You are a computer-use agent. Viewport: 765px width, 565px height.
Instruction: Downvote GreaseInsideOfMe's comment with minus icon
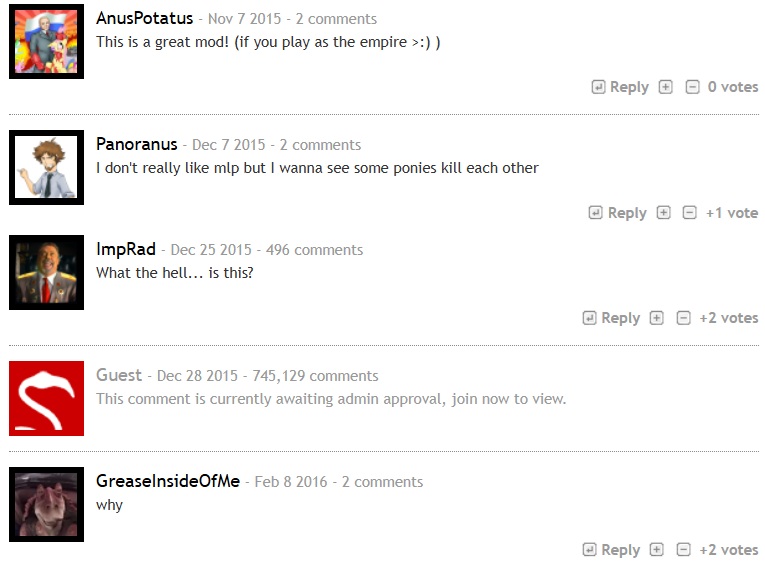pos(684,550)
